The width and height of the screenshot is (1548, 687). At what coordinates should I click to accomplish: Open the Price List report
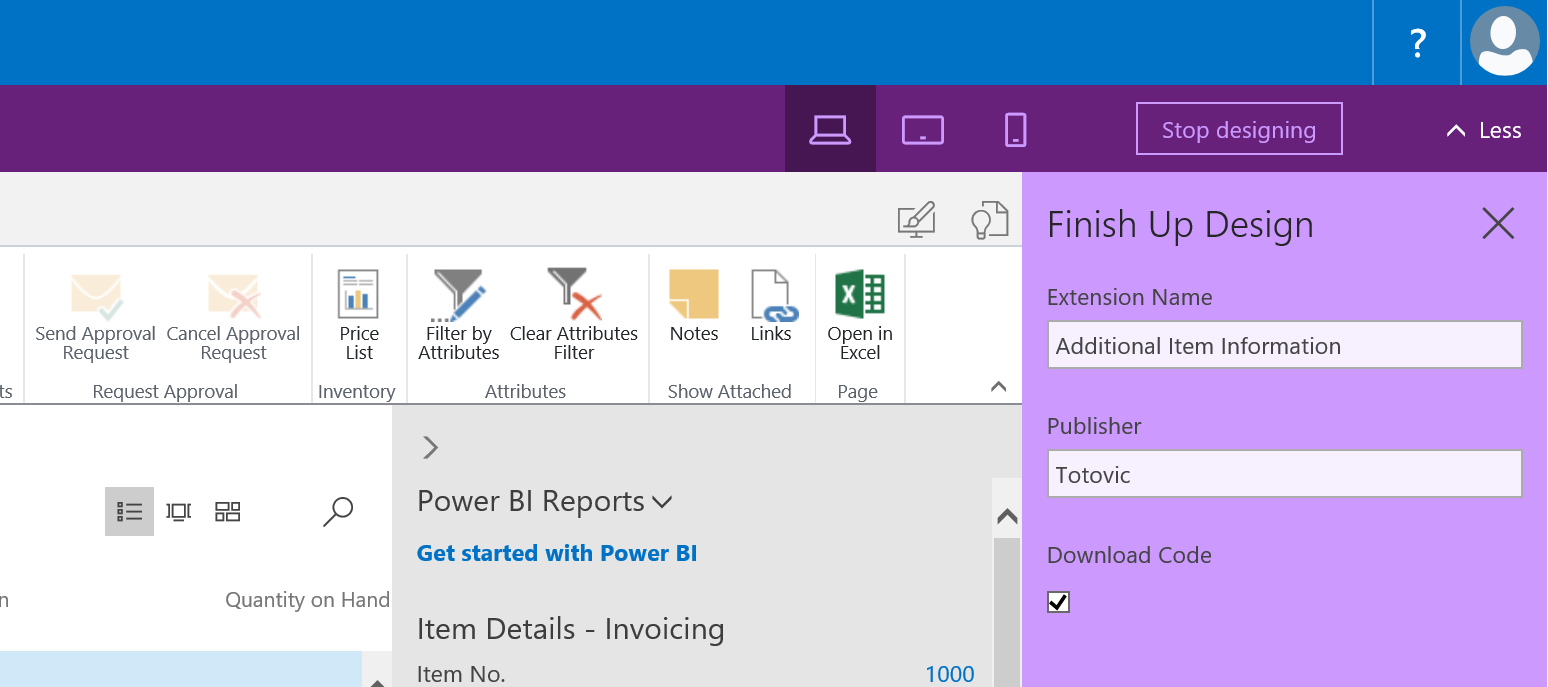(359, 316)
